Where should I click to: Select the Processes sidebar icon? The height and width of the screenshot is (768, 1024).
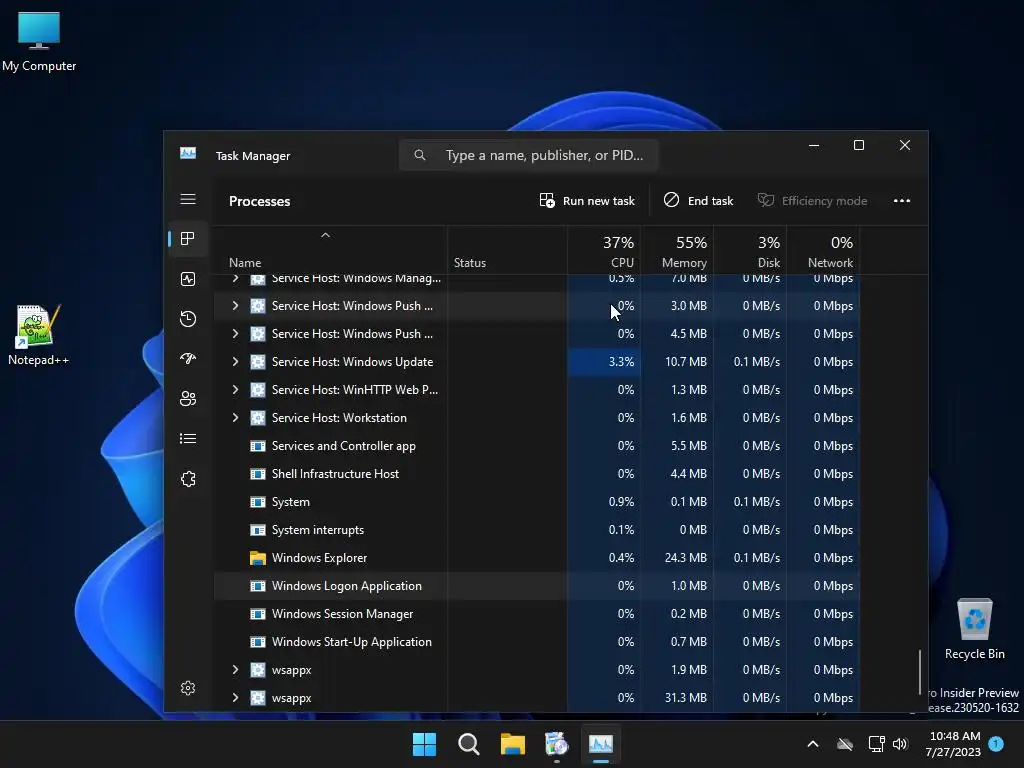pyautogui.click(x=188, y=239)
